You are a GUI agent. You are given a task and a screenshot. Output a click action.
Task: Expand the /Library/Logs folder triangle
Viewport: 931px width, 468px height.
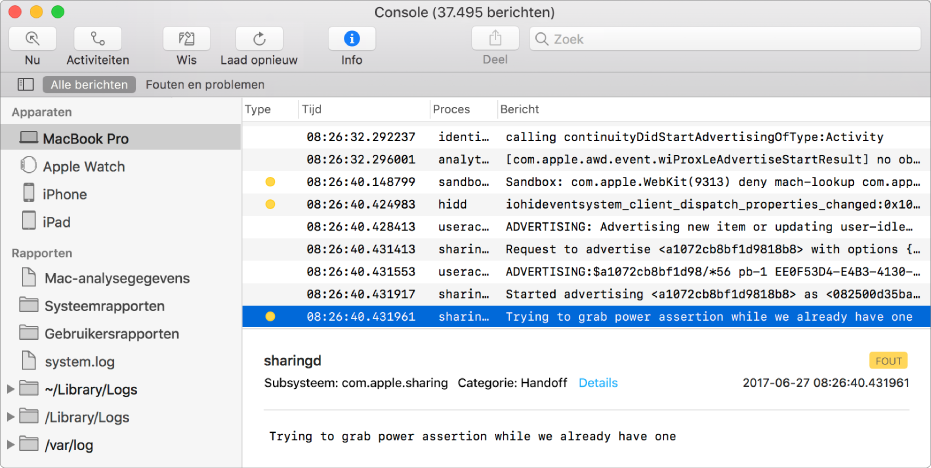coord(10,417)
